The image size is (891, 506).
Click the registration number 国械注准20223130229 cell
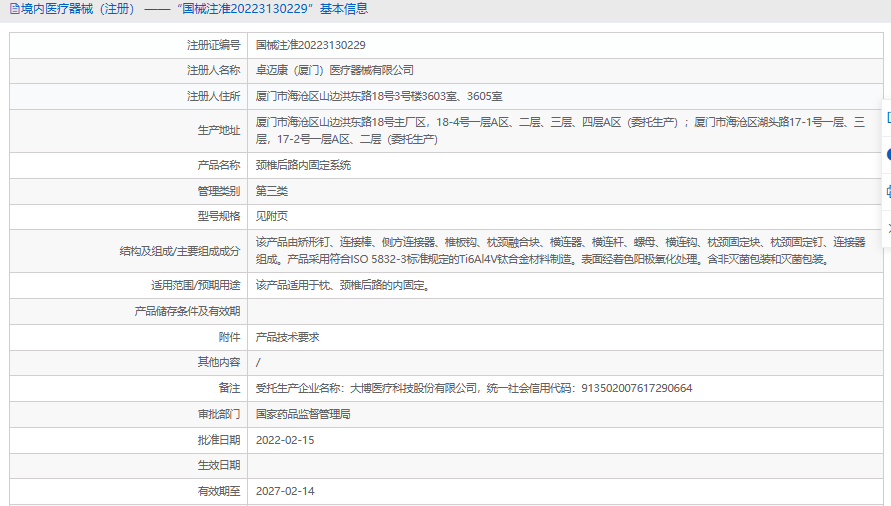[565, 45]
